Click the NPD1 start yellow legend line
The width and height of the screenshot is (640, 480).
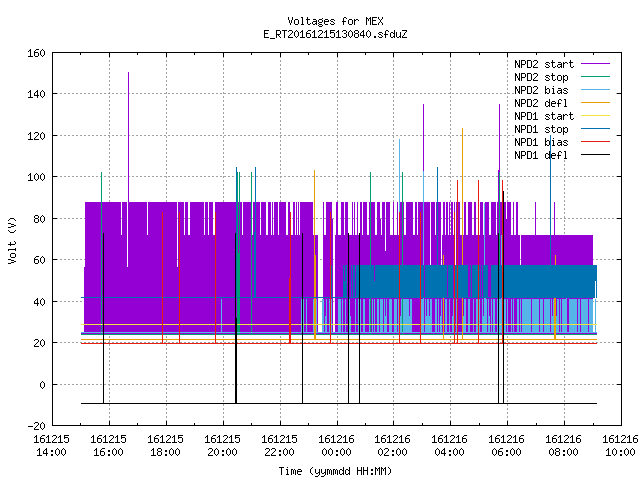click(x=595, y=116)
